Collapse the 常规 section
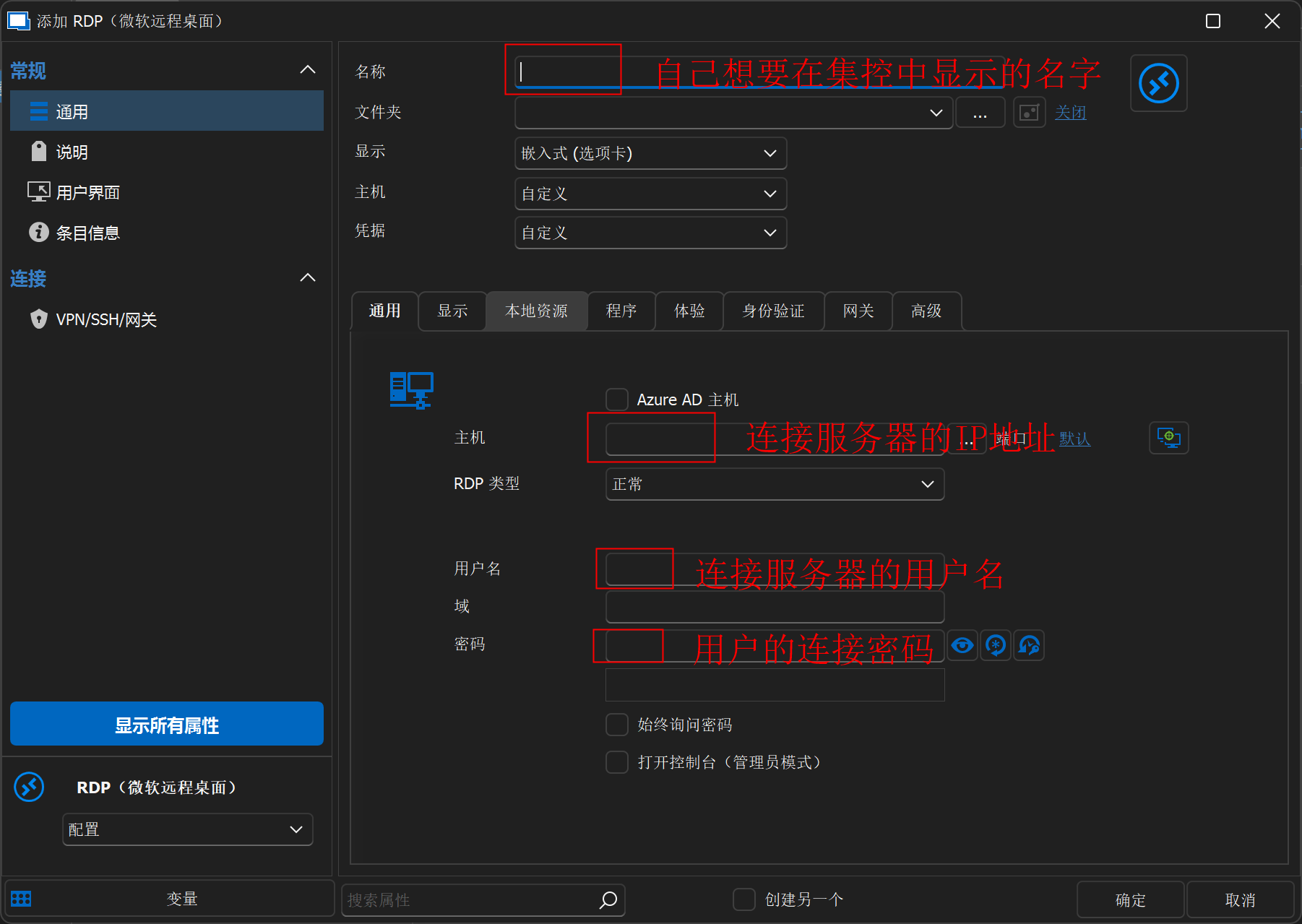The height and width of the screenshot is (924, 1302). (x=308, y=70)
